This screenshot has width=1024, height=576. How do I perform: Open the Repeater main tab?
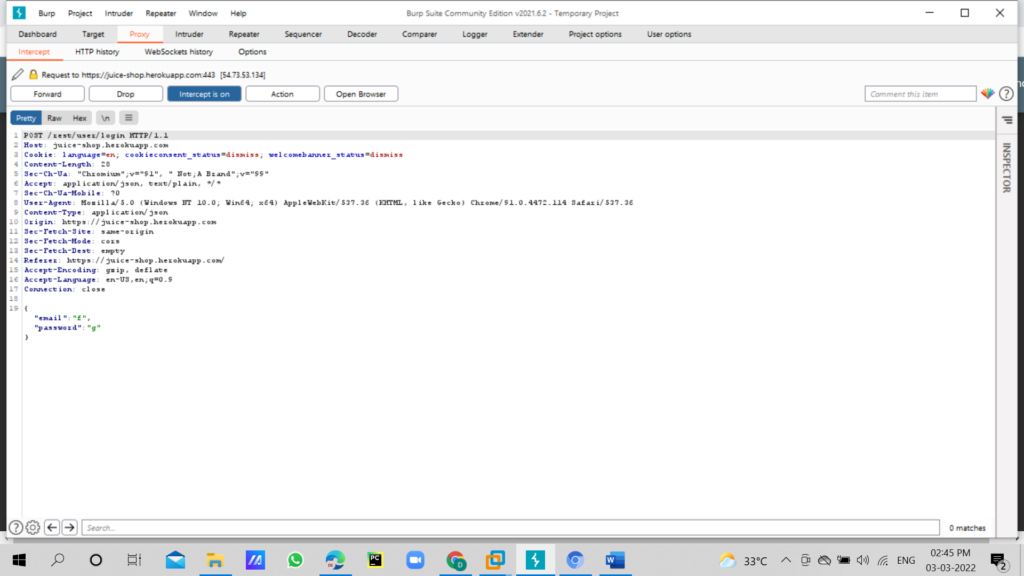(x=243, y=34)
